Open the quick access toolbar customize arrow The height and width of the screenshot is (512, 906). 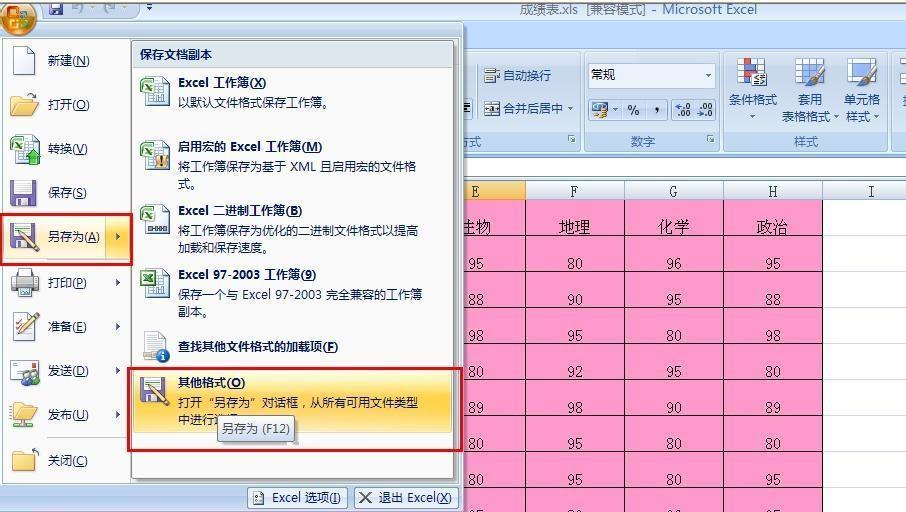point(149,8)
